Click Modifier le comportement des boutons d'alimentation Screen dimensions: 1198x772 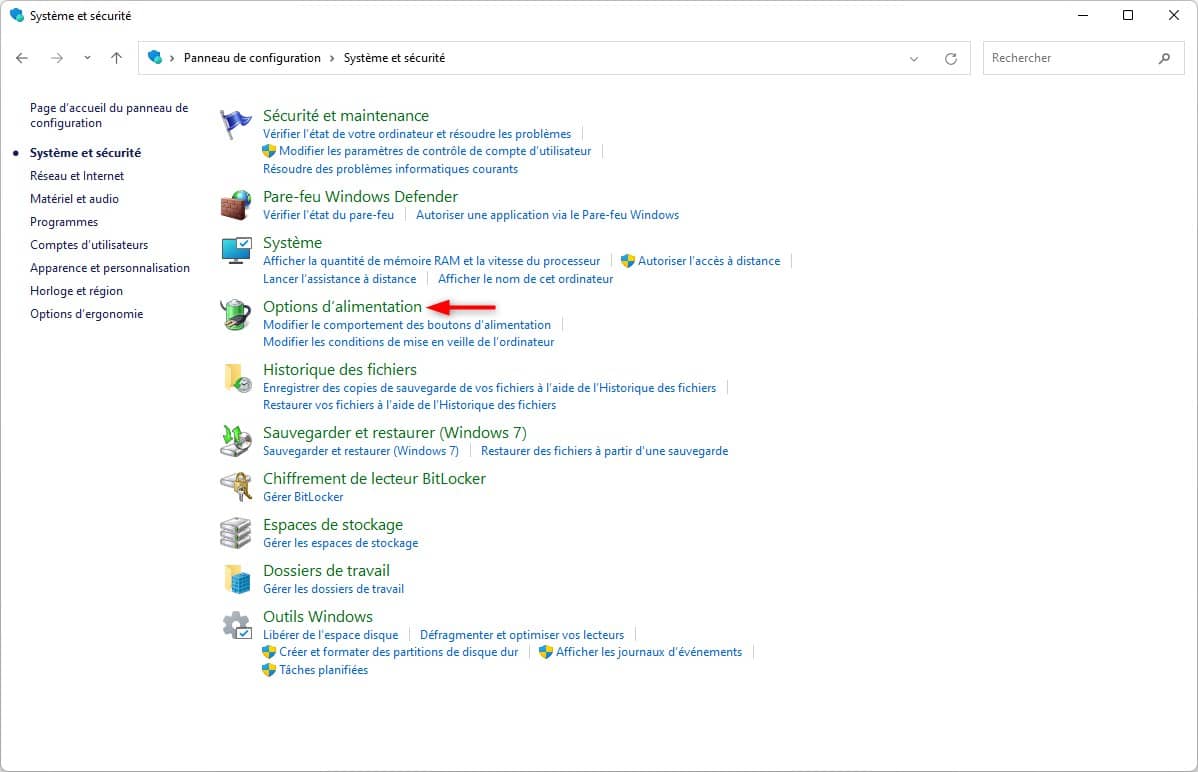click(x=406, y=325)
